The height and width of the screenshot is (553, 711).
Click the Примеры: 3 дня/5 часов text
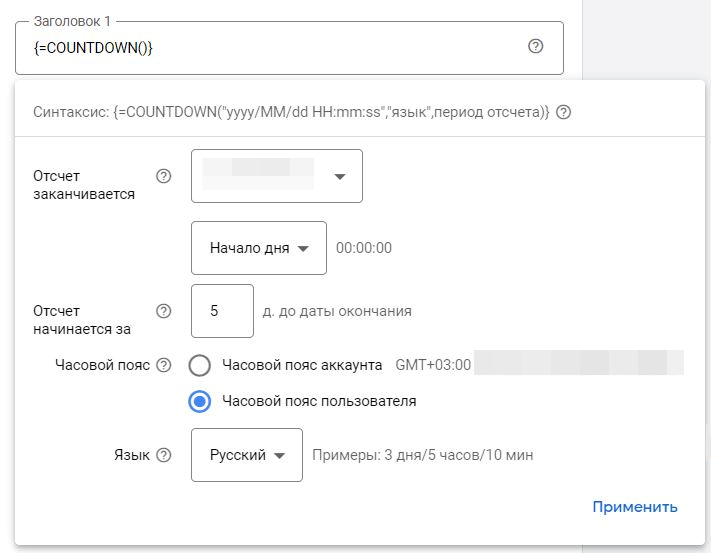(x=422, y=455)
